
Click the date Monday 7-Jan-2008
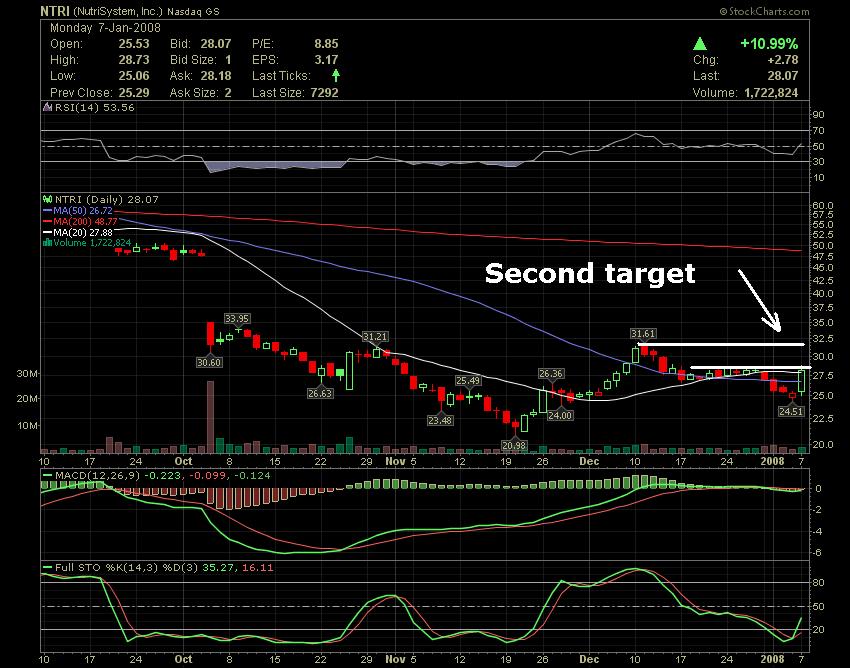click(105, 28)
